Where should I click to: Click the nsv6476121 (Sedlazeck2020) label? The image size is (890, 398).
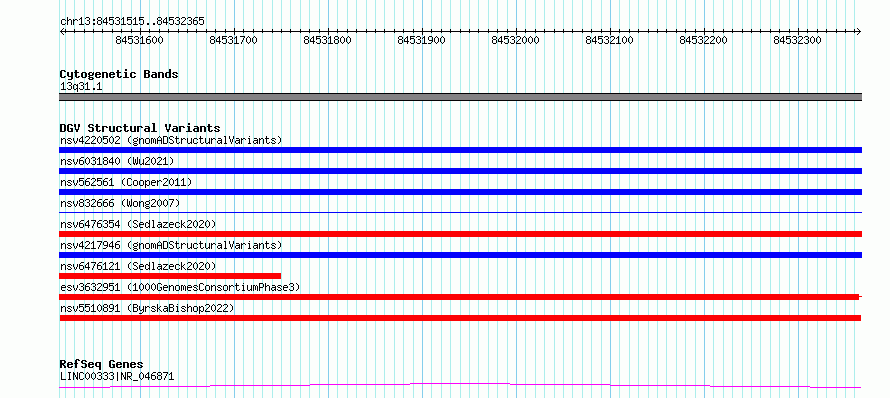(138, 266)
